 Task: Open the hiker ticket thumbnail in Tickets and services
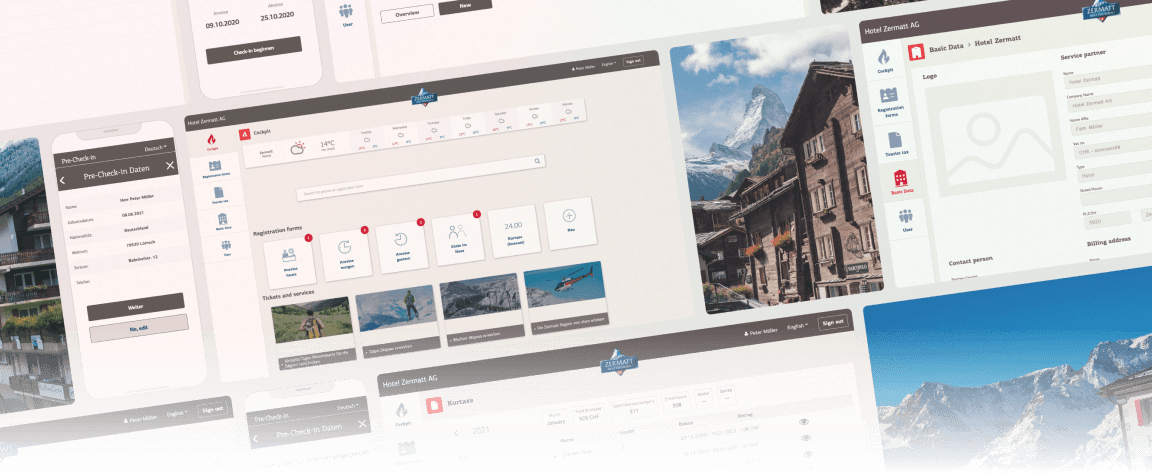311,320
